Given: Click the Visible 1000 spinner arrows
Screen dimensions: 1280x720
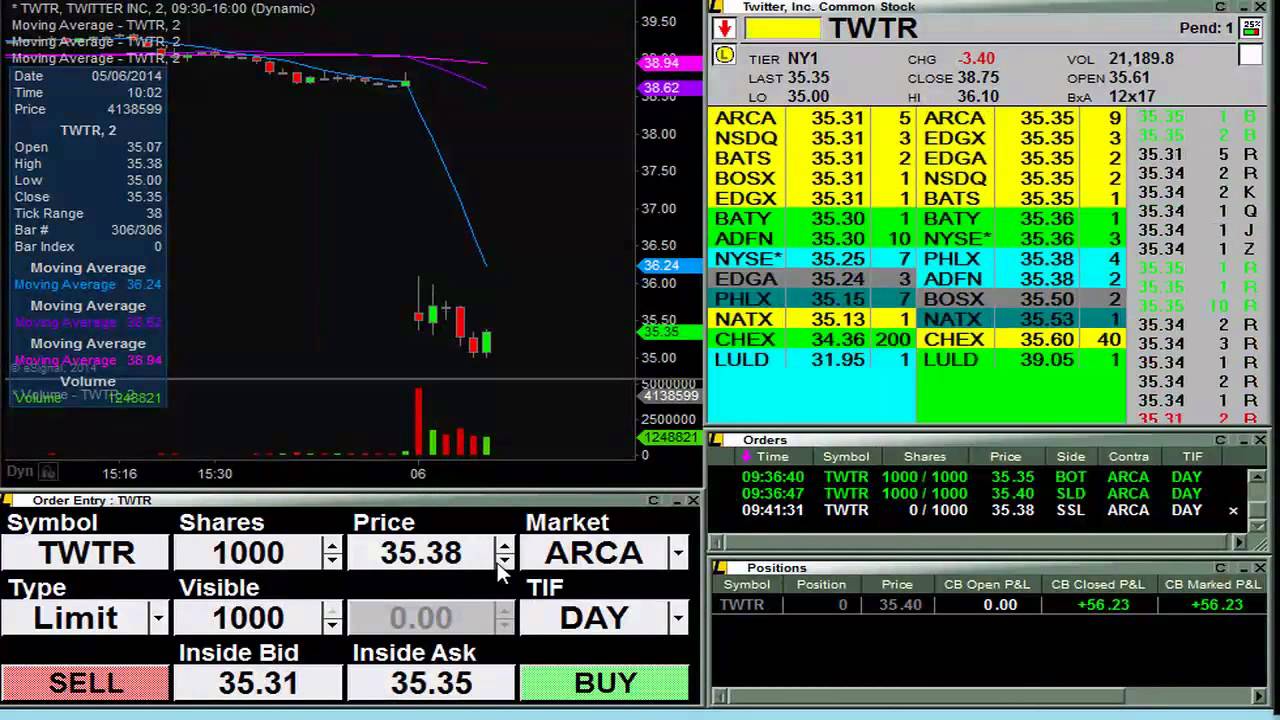Looking at the screenshot, I should pyautogui.click(x=332, y=618).
